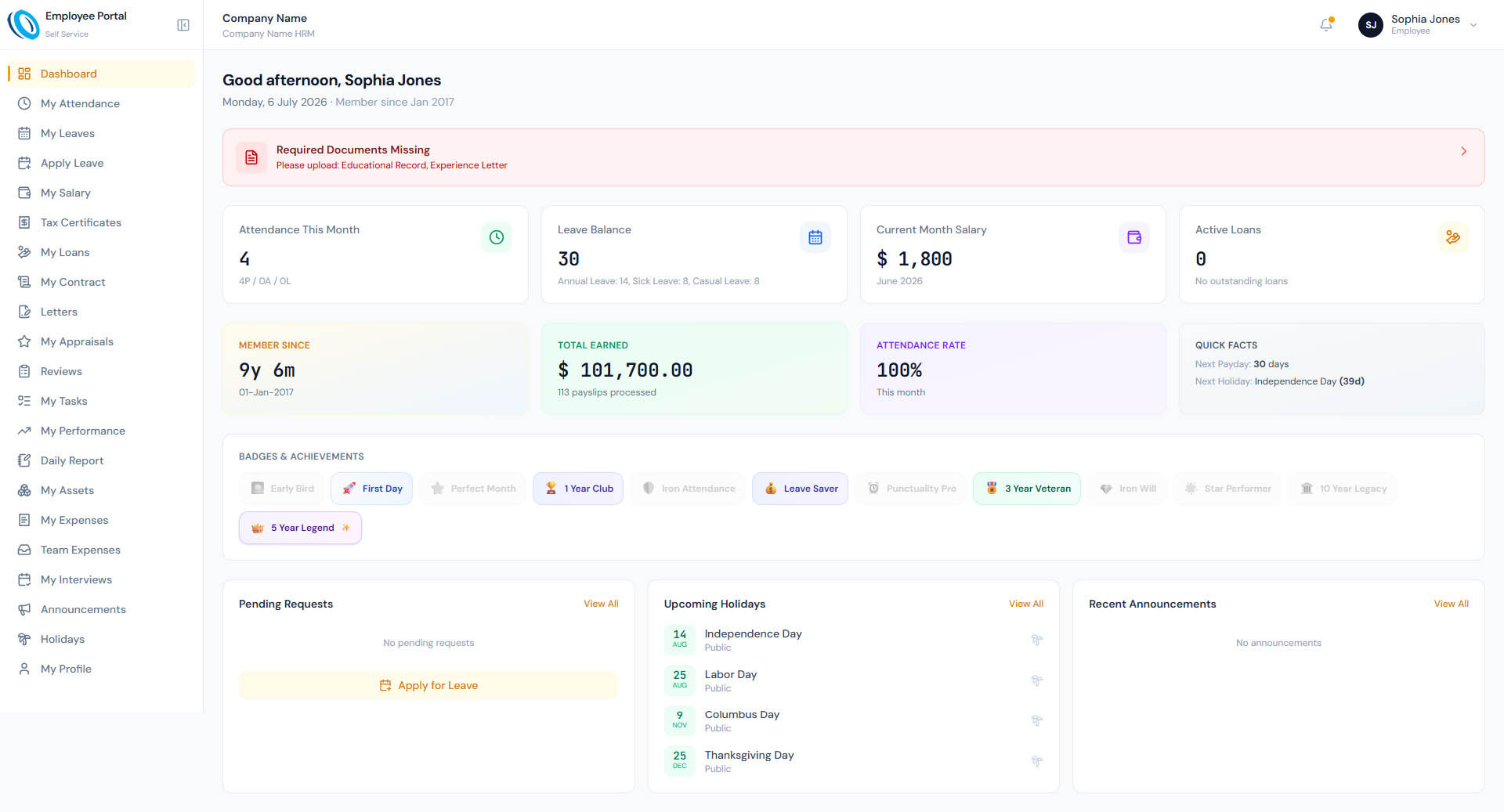Image resolution: width=1504 pixels, height=812 pixels.
Task: Go to Dashboard menu item
Action: (x=101, y=74)
